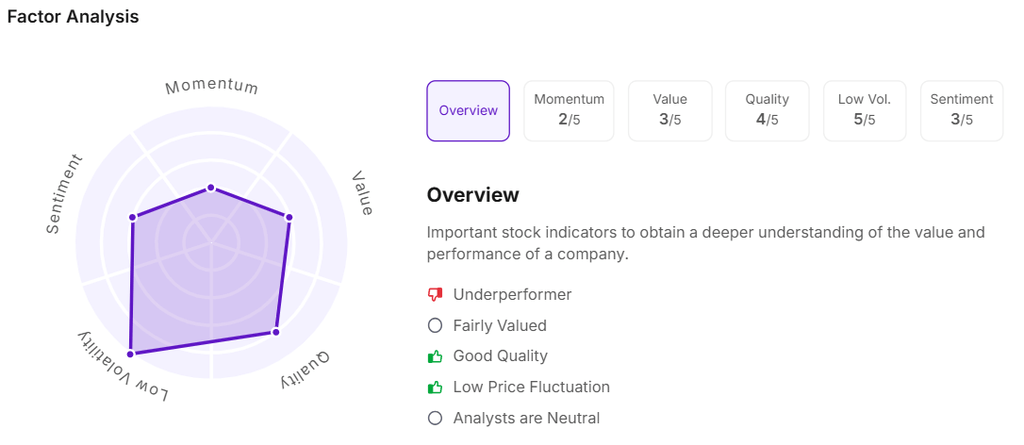The width and height of the screenshot is (1024, 445).
Task: Open the Quality 4/5 tab
Action: pos(767,111)
